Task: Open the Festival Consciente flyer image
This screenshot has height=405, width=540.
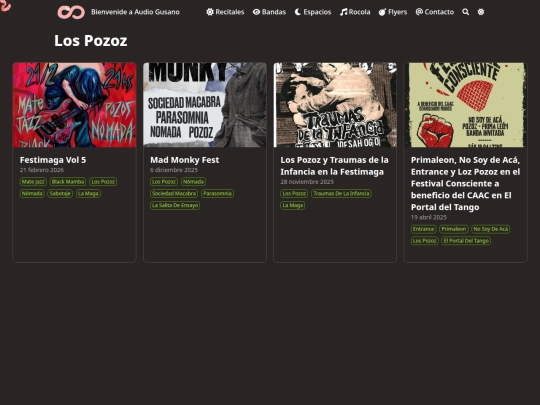Action: (x=466, y=105)
